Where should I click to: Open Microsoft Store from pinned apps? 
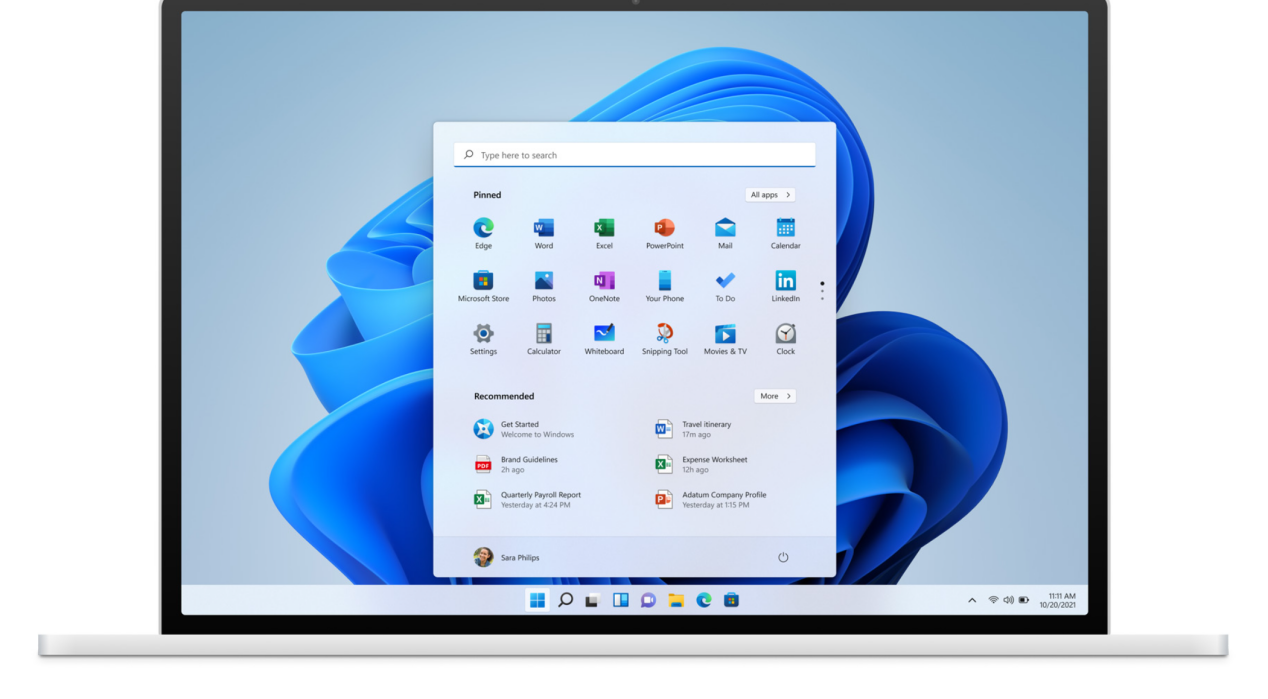pyautogui.click(x=483, y=286)
